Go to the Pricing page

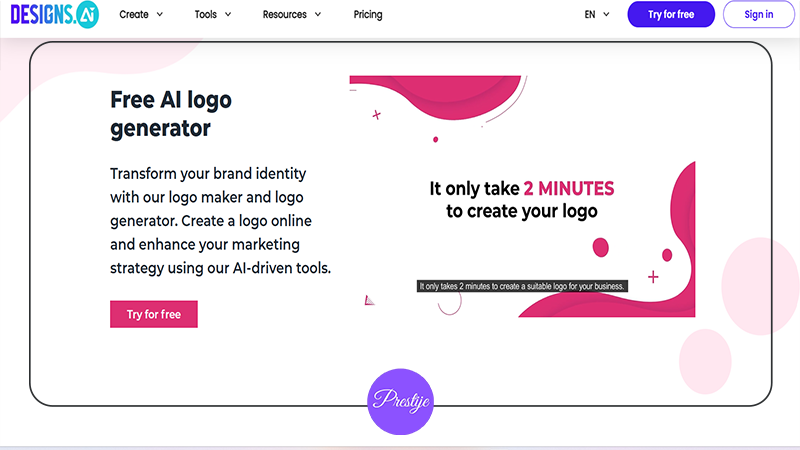point(368,15)
